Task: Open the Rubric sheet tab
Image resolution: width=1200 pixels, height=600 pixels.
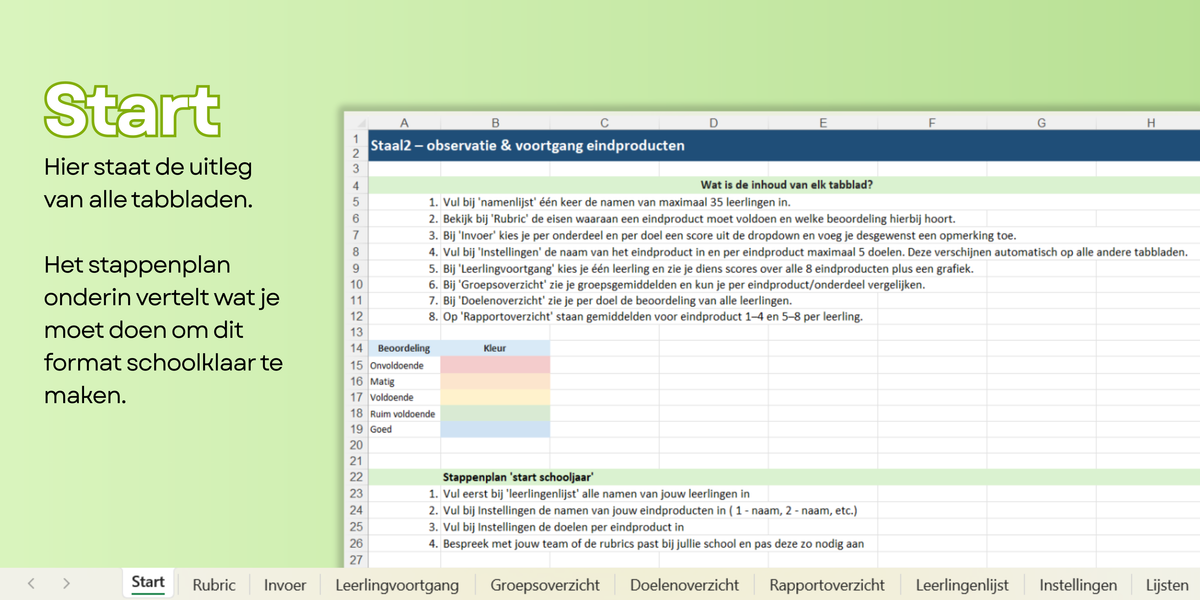Action: click(x=214, y=585)
